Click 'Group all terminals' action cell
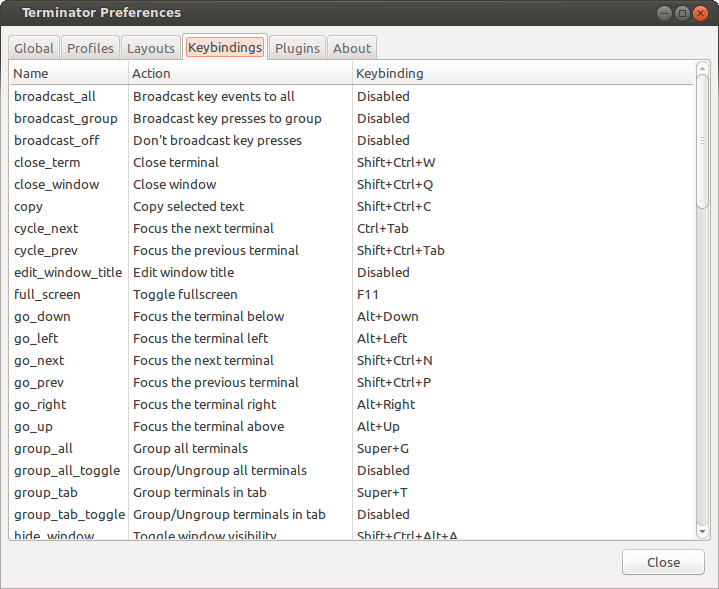This screenshot has width=719, height=589. (190, 449)
